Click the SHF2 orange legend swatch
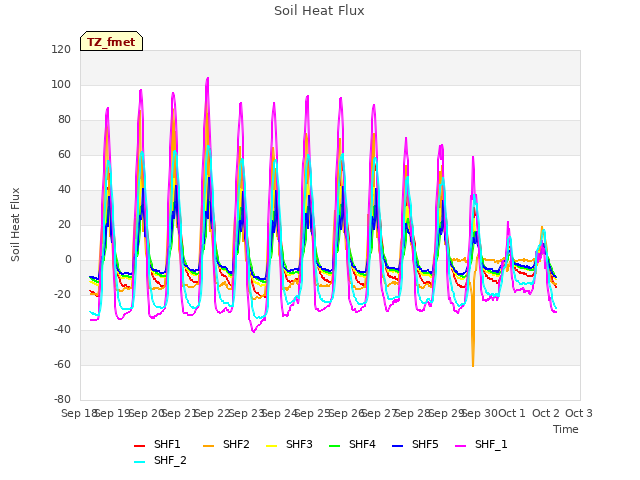Image resolution: width=640 pixels, height=480 pixels. (x=208, y=445)
